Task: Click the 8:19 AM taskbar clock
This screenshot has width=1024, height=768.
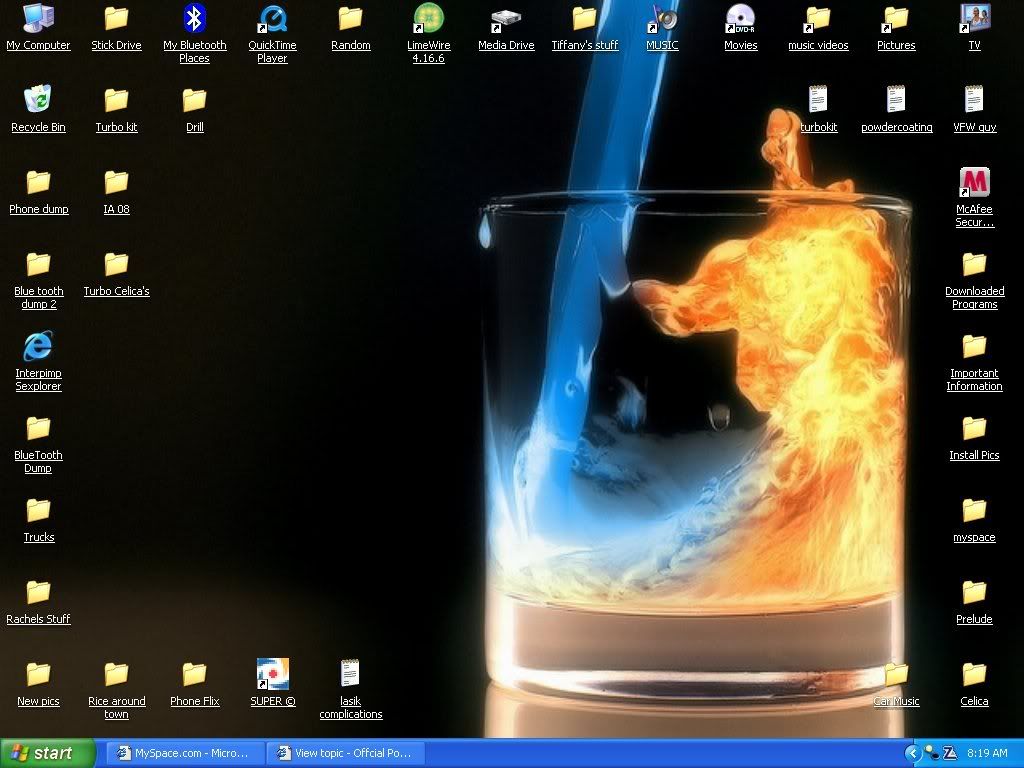Action: click(988, 753)
